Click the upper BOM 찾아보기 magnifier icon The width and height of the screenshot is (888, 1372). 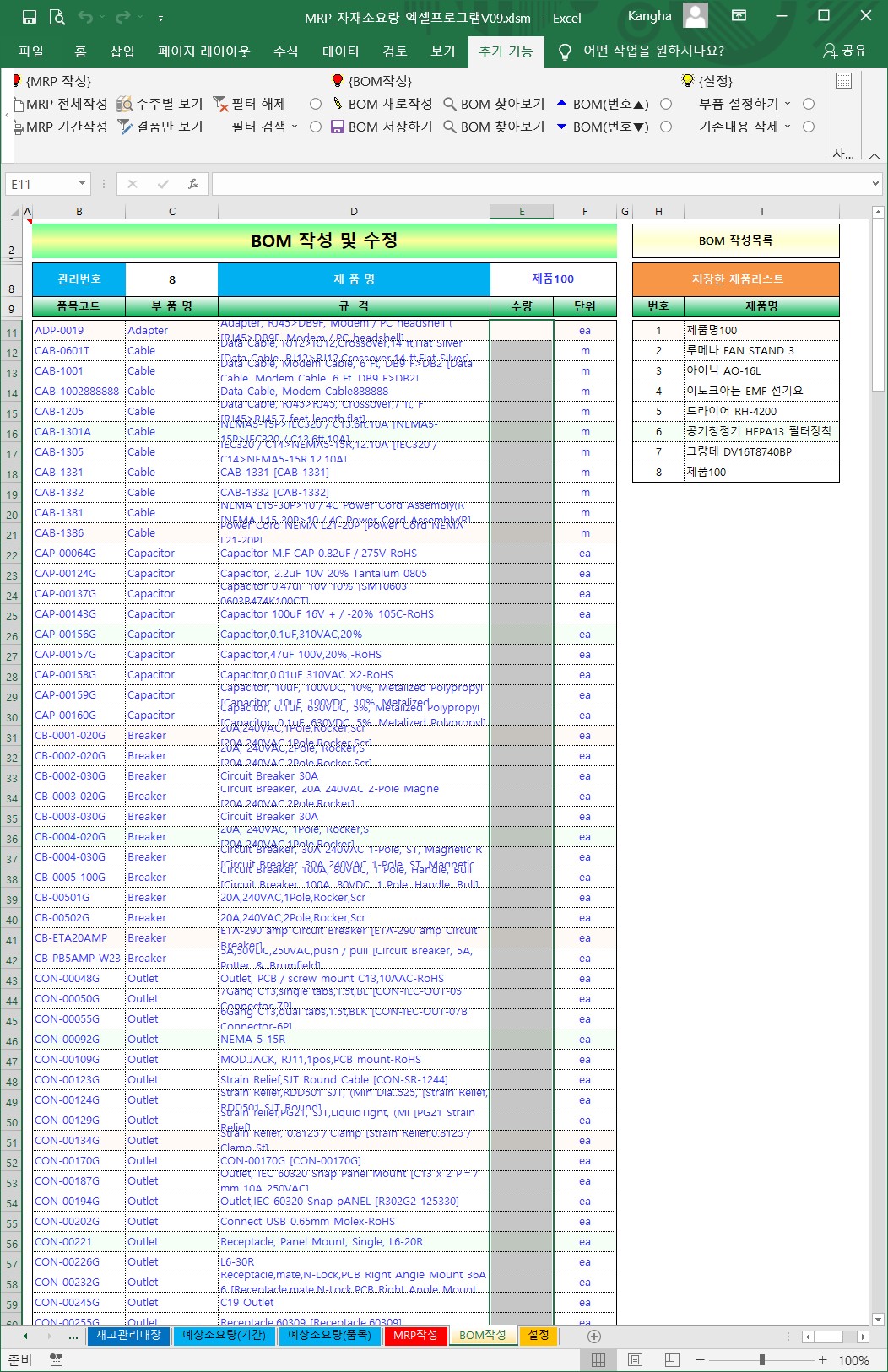[450, 104]
